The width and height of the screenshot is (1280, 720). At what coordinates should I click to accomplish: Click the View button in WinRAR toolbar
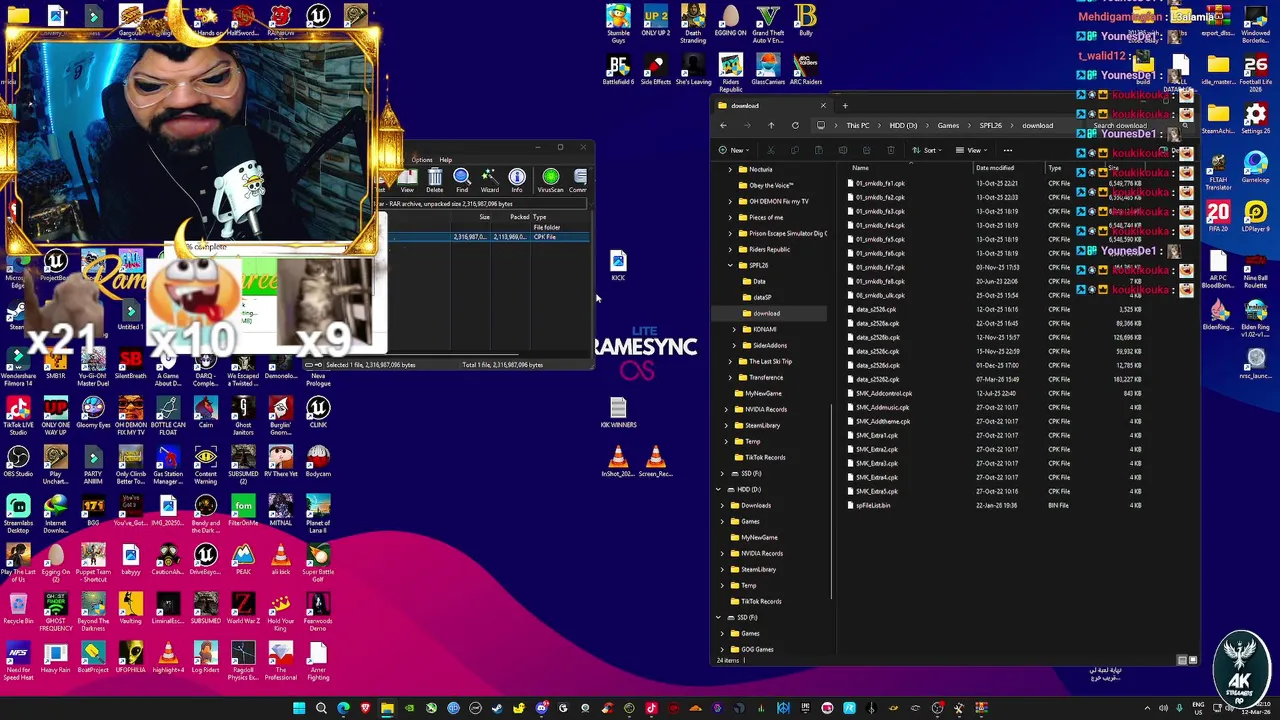click(x=407, y=181)
